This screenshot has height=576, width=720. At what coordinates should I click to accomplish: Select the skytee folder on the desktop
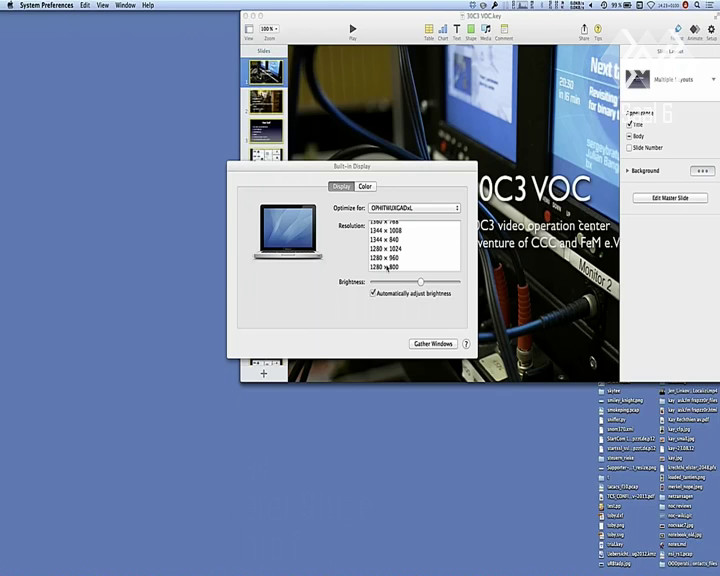coord(609,391)
